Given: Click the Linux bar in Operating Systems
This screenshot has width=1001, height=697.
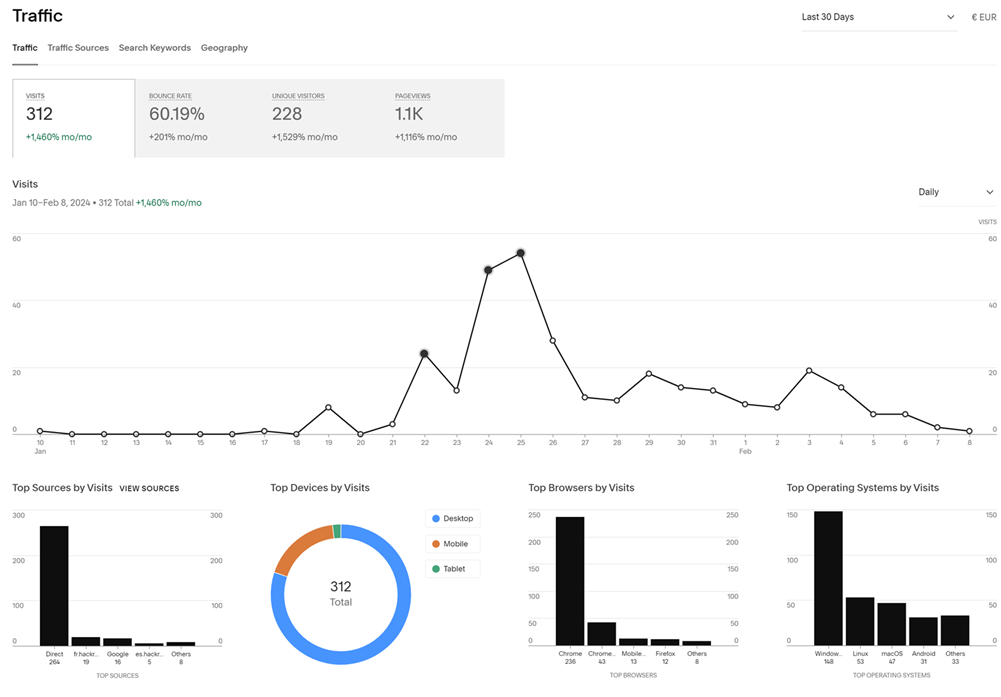Looking at the screenshot, I should [x=860, y=621].
